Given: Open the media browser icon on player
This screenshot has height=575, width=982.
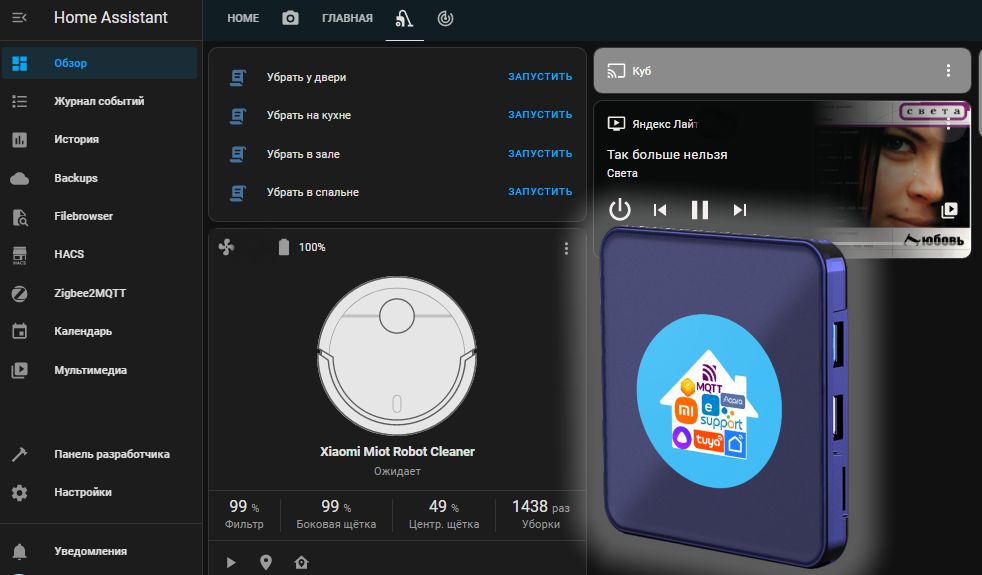Looking at the screenshot, I should click(x=949, y=210).
